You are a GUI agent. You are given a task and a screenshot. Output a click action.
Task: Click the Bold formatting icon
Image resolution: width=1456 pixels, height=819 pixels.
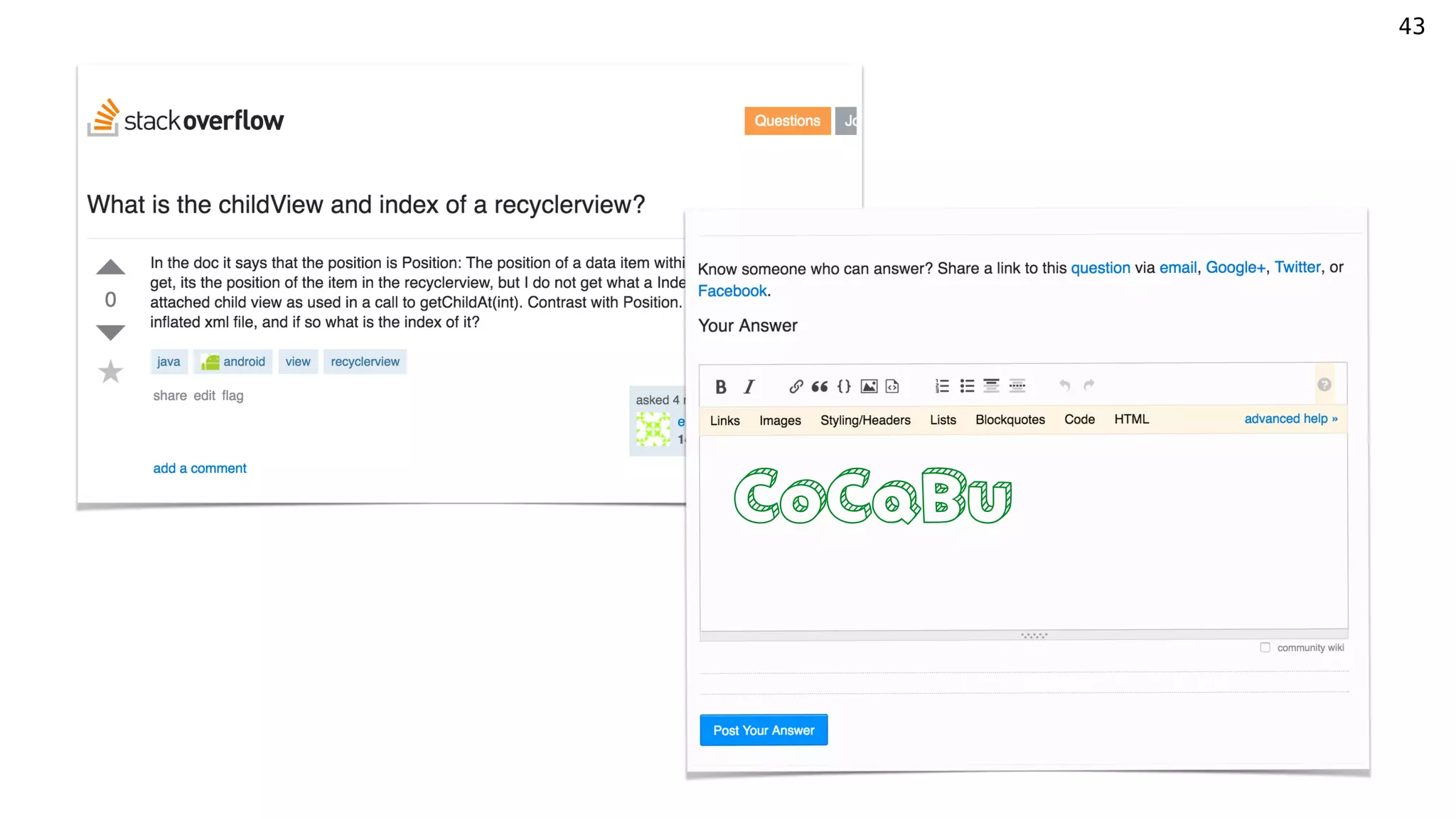(720, 386)
